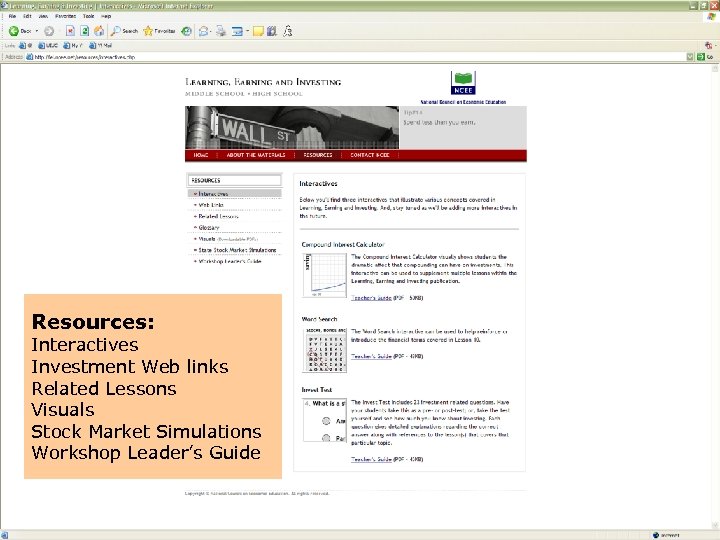
Task: Open the Favorites star button
Action: point(159,31)
